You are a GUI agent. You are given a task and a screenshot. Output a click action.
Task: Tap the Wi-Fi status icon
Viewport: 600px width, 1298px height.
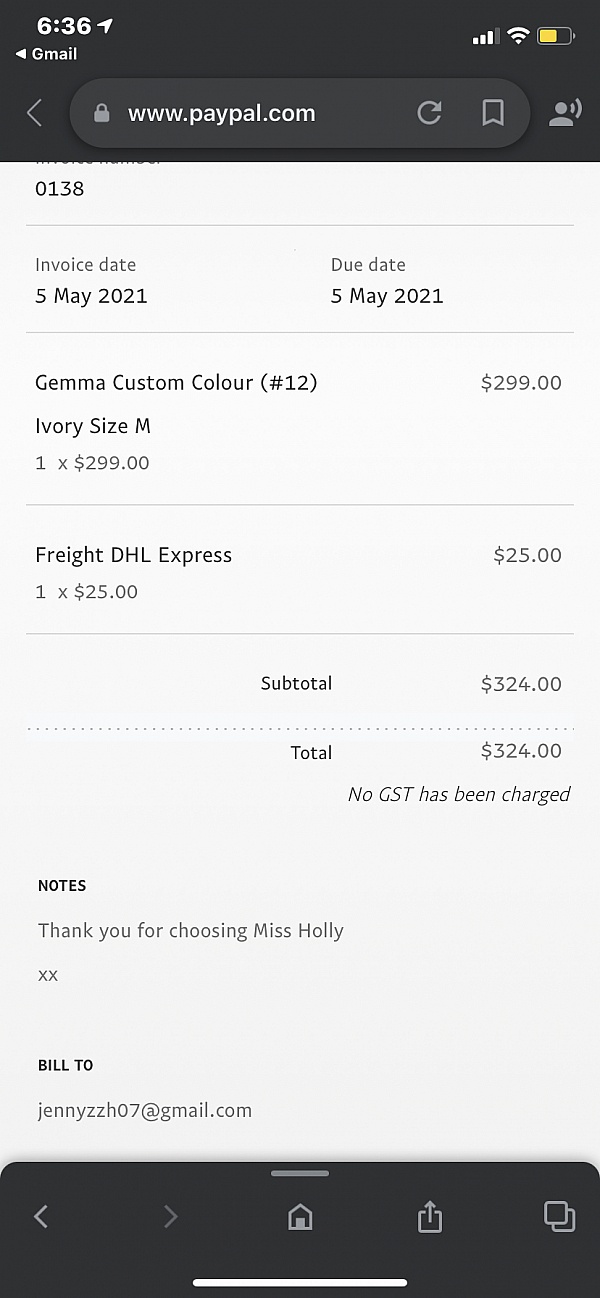point(517,37)
